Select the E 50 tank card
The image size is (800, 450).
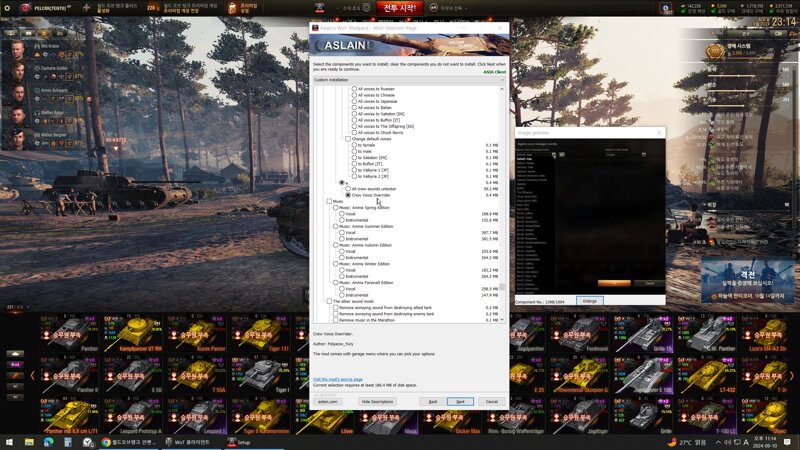[x=132, y=376]
